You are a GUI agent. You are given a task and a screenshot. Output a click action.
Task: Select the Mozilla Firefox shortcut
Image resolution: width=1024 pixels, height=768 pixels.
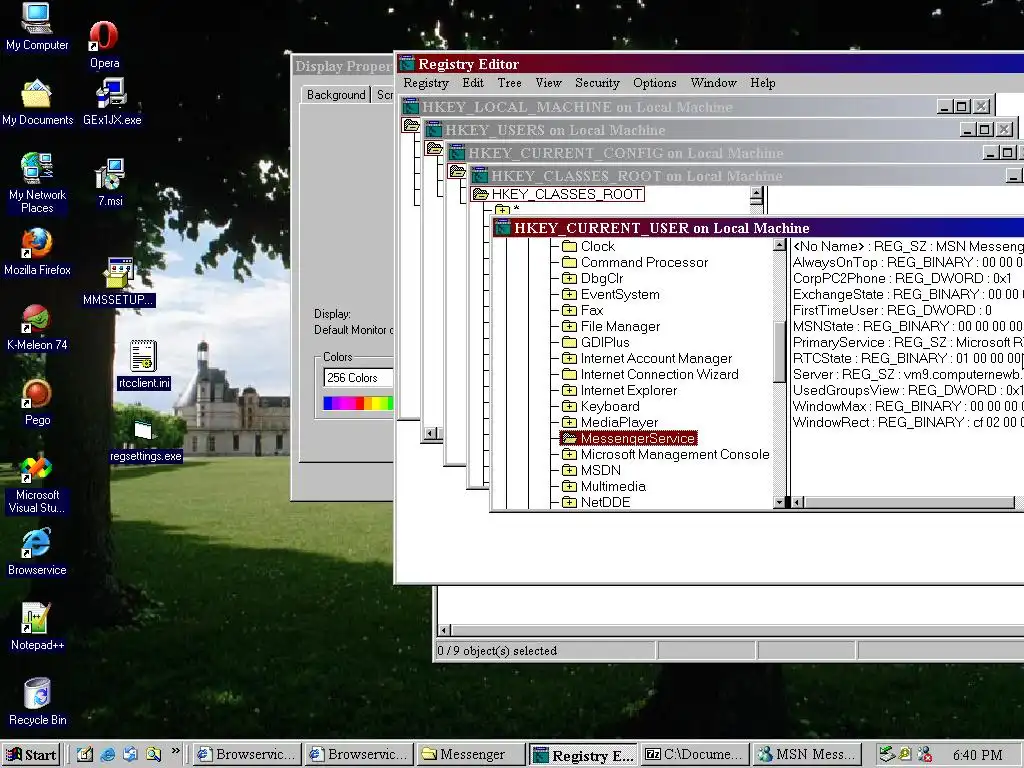37,252
